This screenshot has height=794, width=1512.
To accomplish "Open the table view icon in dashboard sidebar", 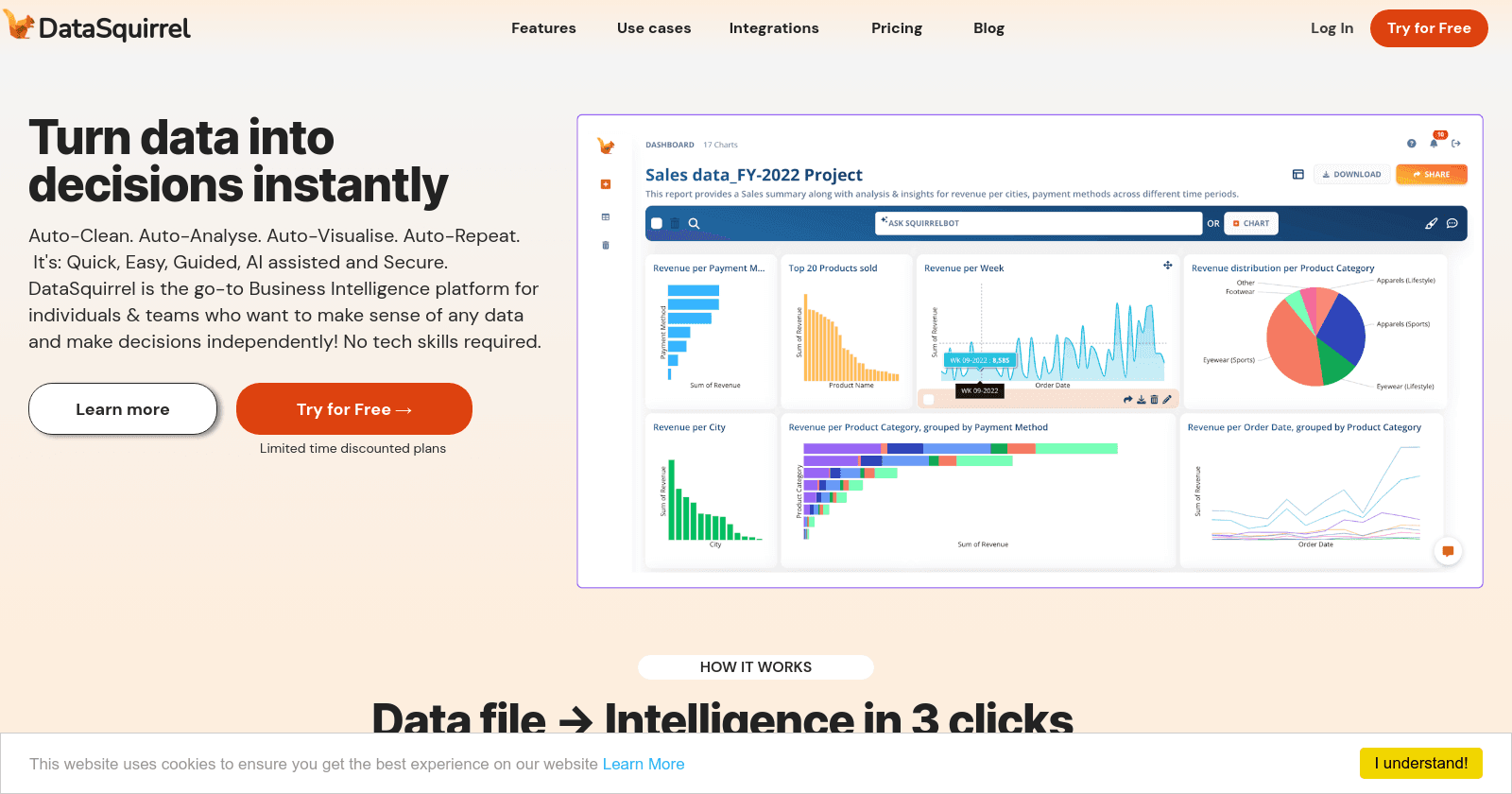I will point(606,217).
